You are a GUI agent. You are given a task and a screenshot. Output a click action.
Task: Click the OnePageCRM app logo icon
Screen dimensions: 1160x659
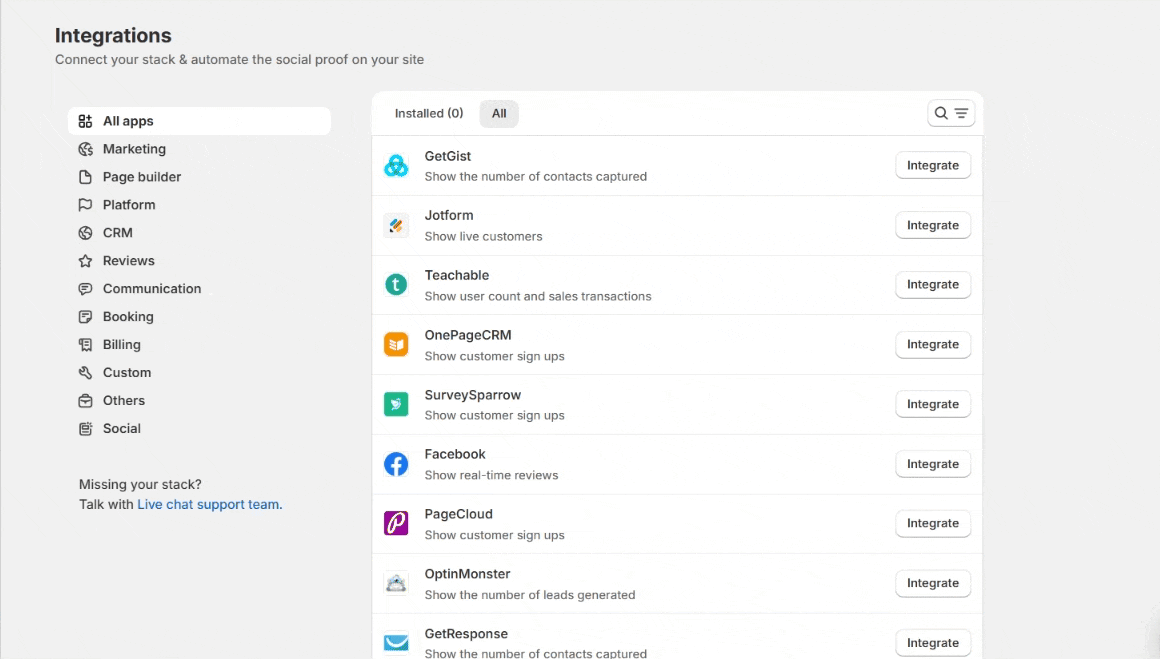[x=396, y=345]
